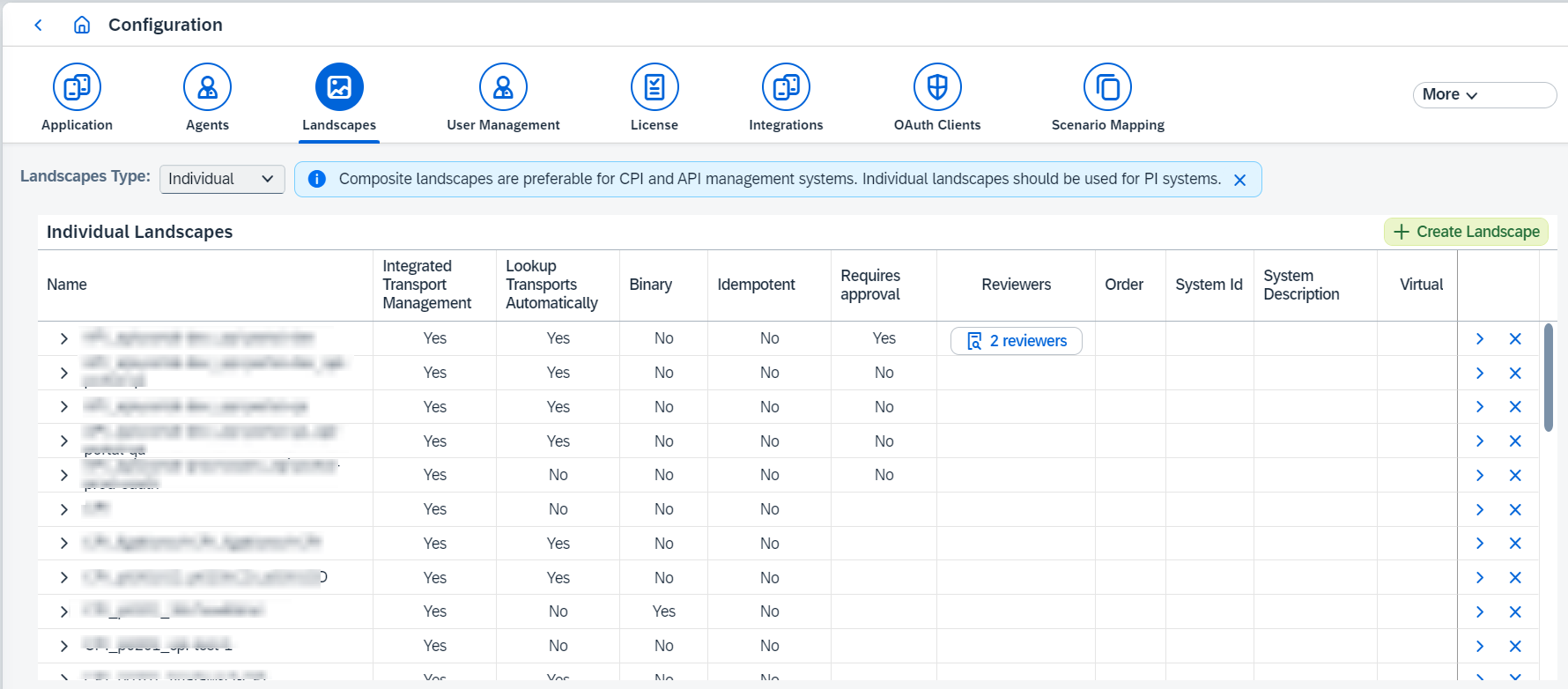The image size is (1568, 689).
Task: Open the Landscapes Type dropdown set to Individual
Action: (x=222, y=179)
